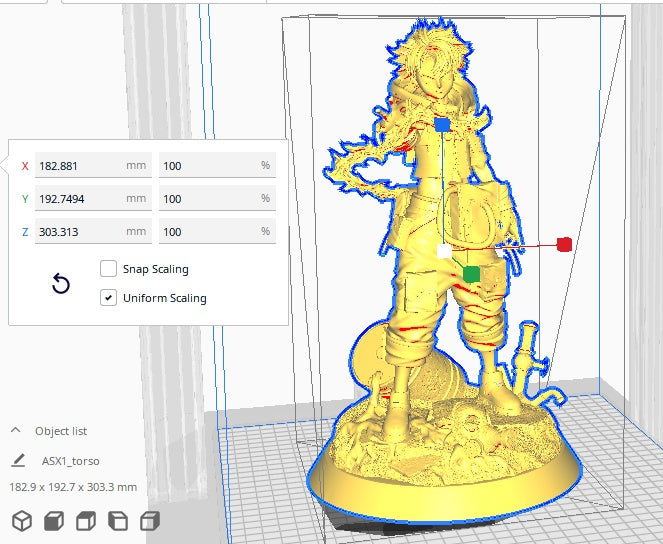Click the X scale percentage field
663x544 pixels.
pos(205,165)
